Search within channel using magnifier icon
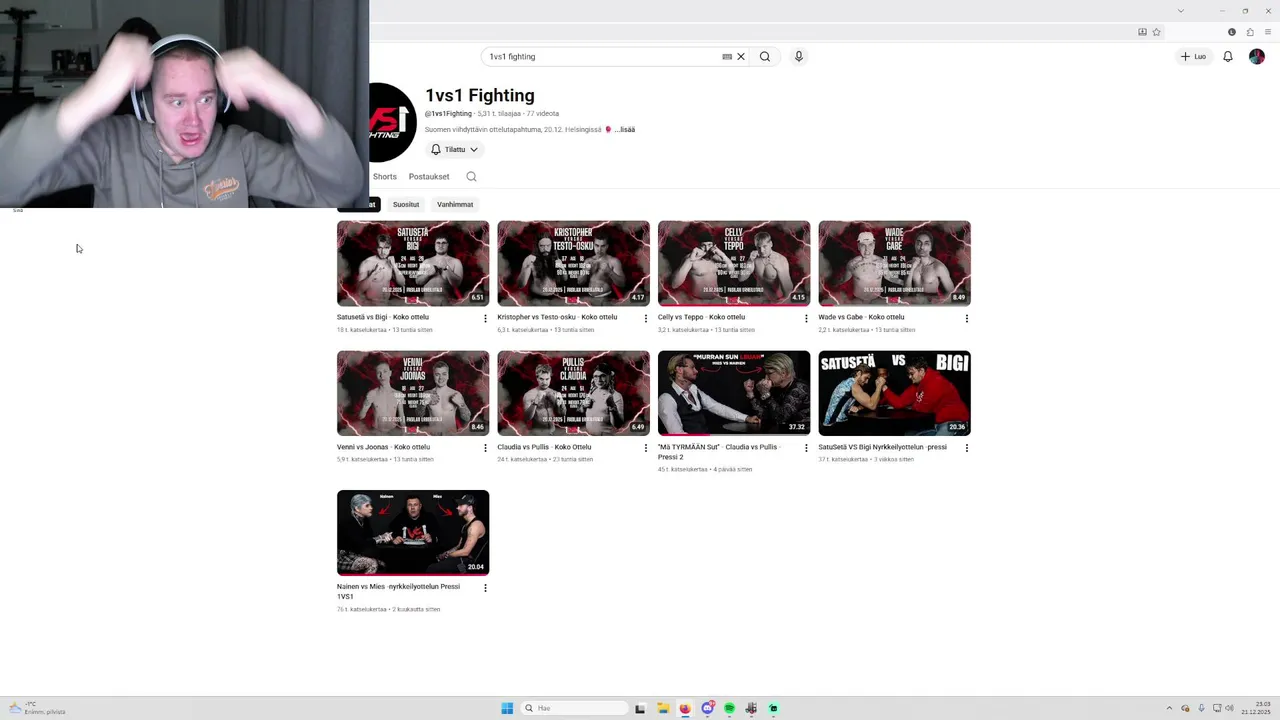The image size is (1280, 720). 471,177
